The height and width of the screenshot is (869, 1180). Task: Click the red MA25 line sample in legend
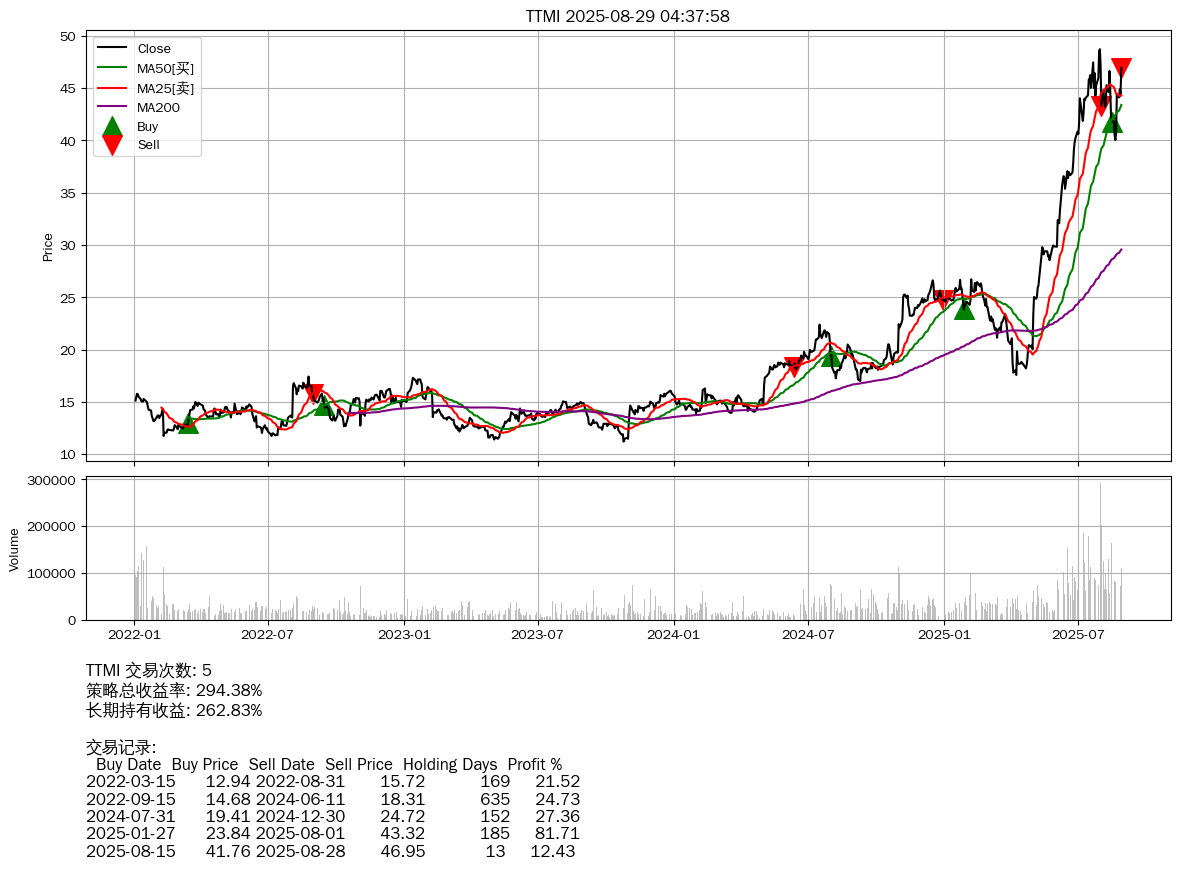(112, 88)
